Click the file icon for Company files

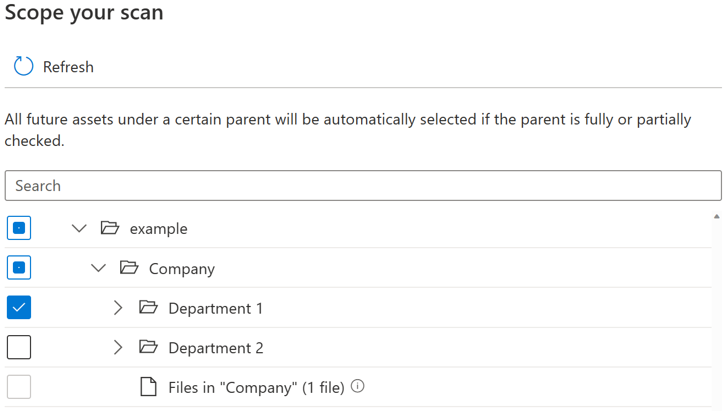pyautogui.click(x=148, y=387)
